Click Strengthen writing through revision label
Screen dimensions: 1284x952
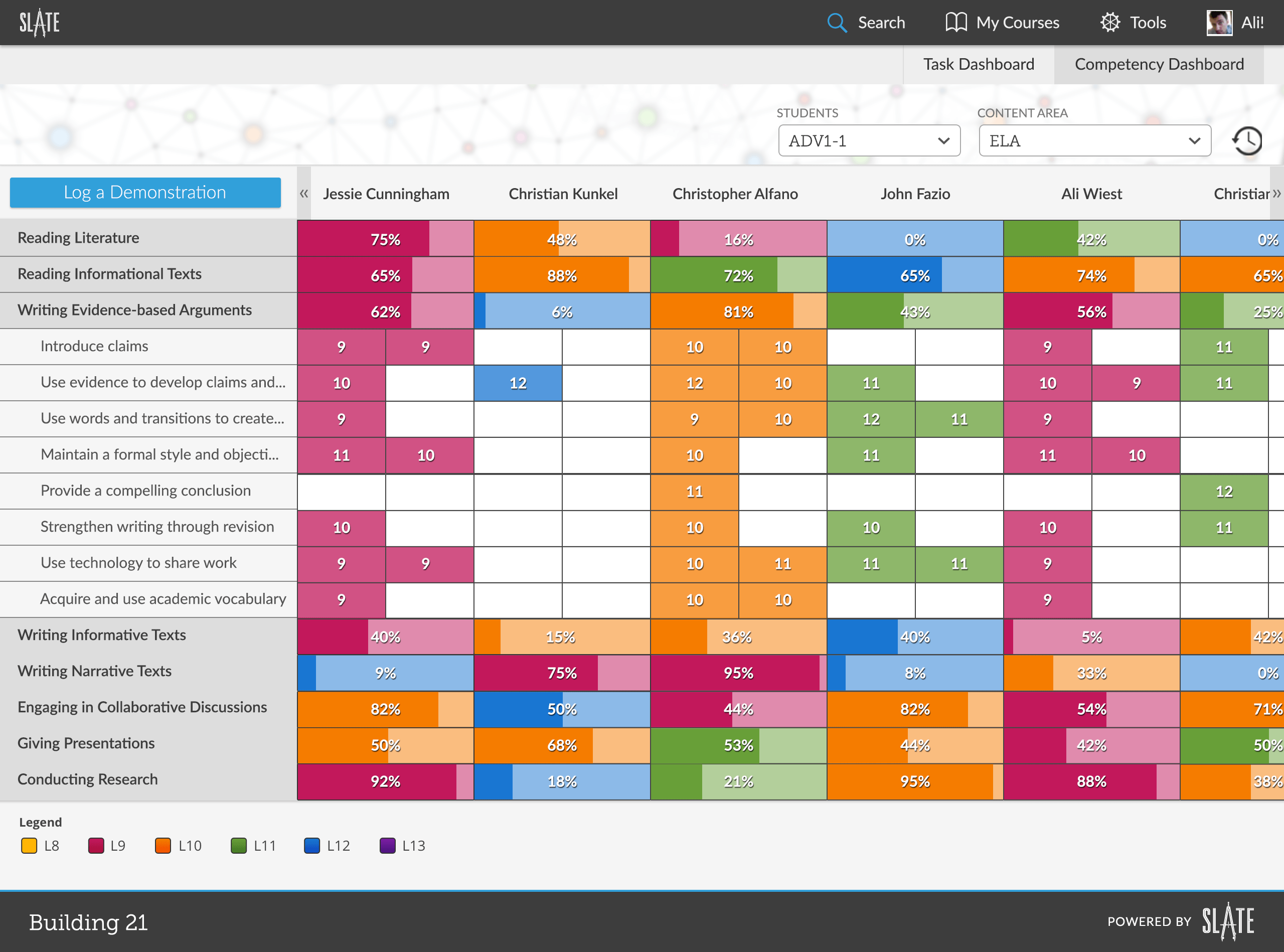[x=157, y=527]
